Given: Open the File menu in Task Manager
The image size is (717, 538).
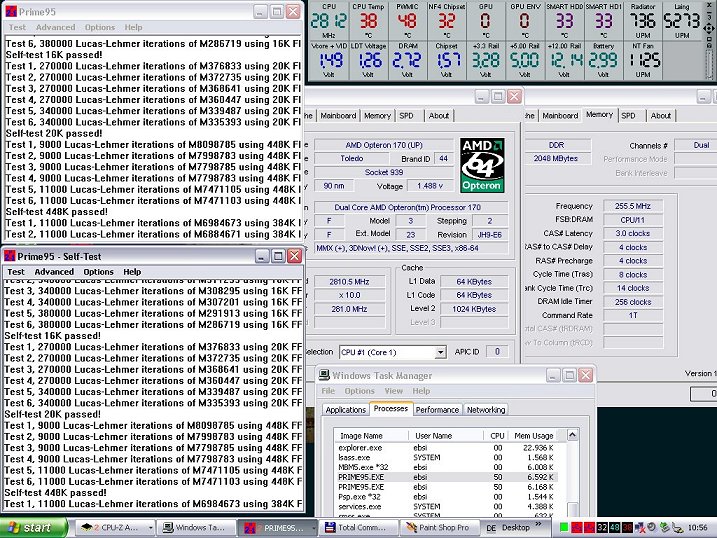Looking at the screenshot, I should (328, 391).
